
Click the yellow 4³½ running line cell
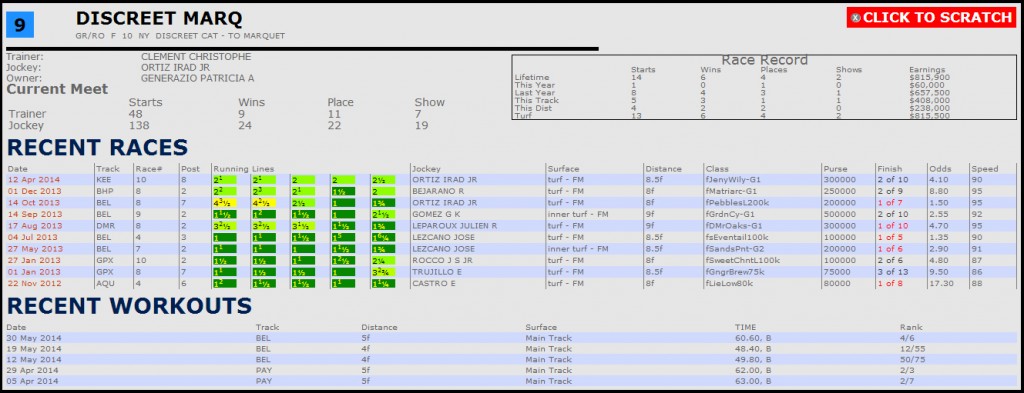pyautogui.click(x=225, y=202)
